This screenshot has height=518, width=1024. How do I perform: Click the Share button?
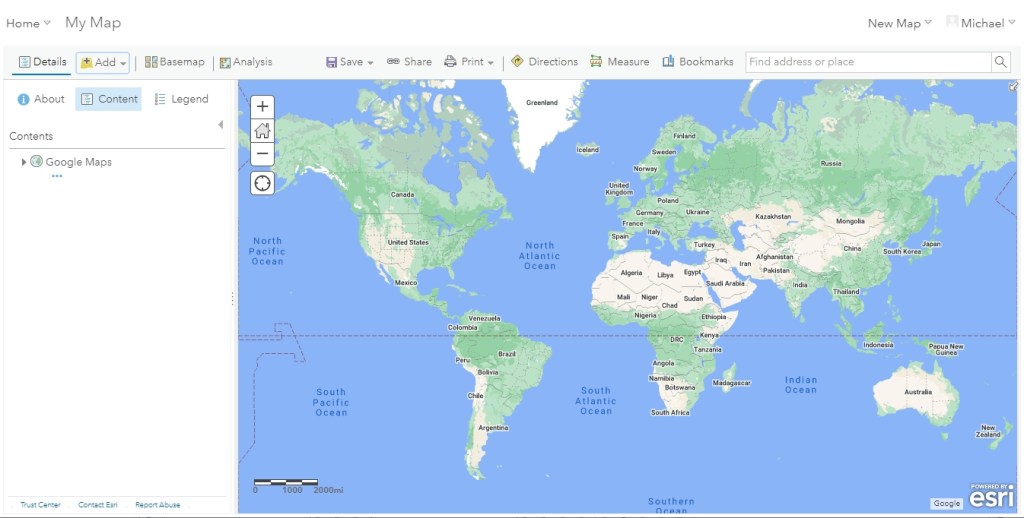tap(409, 62)
